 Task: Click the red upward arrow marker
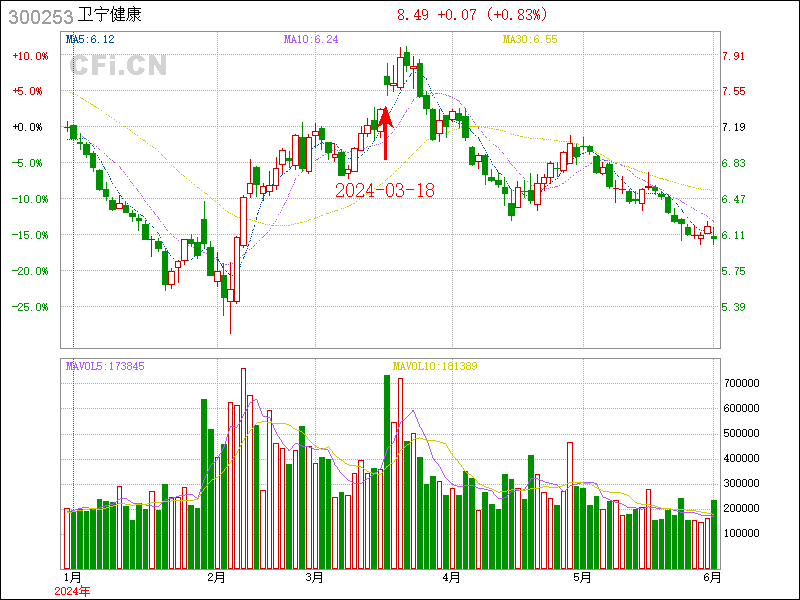[385, 133]
